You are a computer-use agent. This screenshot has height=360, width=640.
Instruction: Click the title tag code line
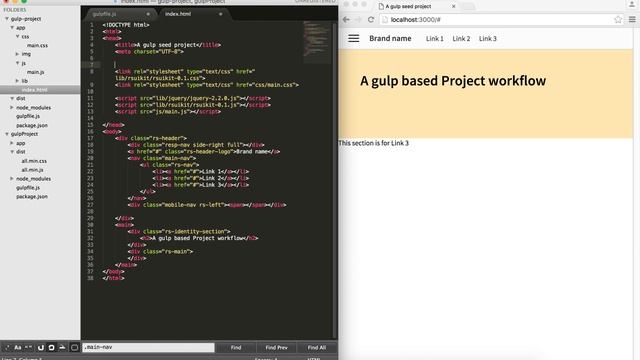(x=168, y=45)
